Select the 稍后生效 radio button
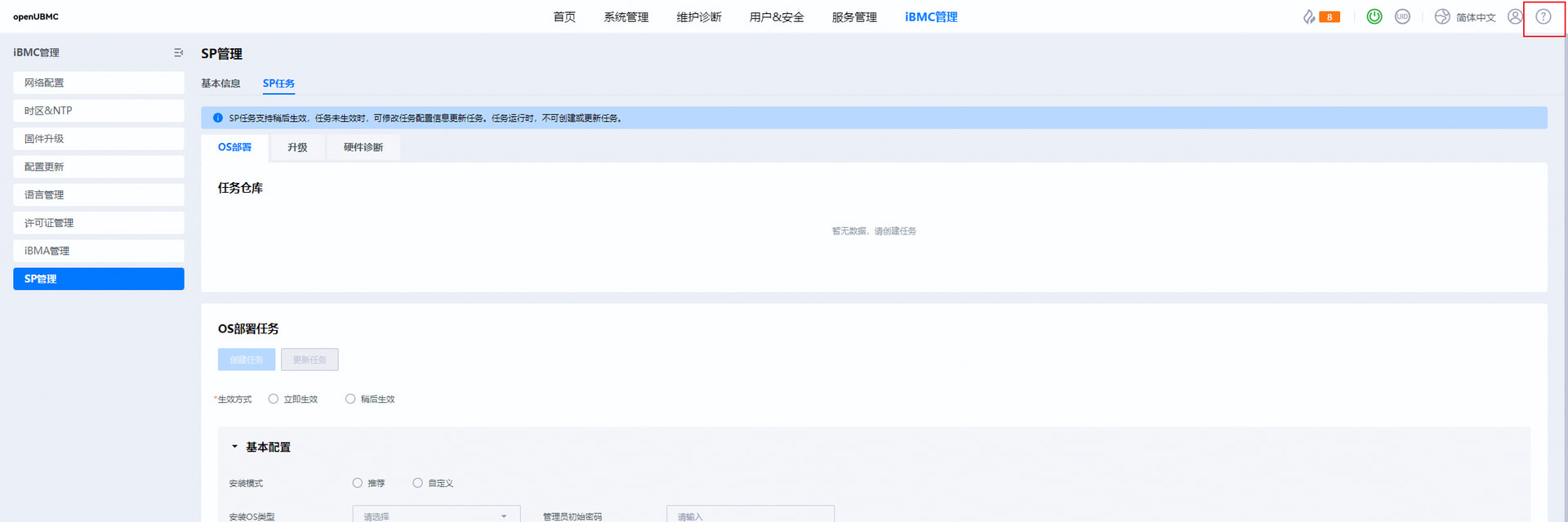 [350, 399]
